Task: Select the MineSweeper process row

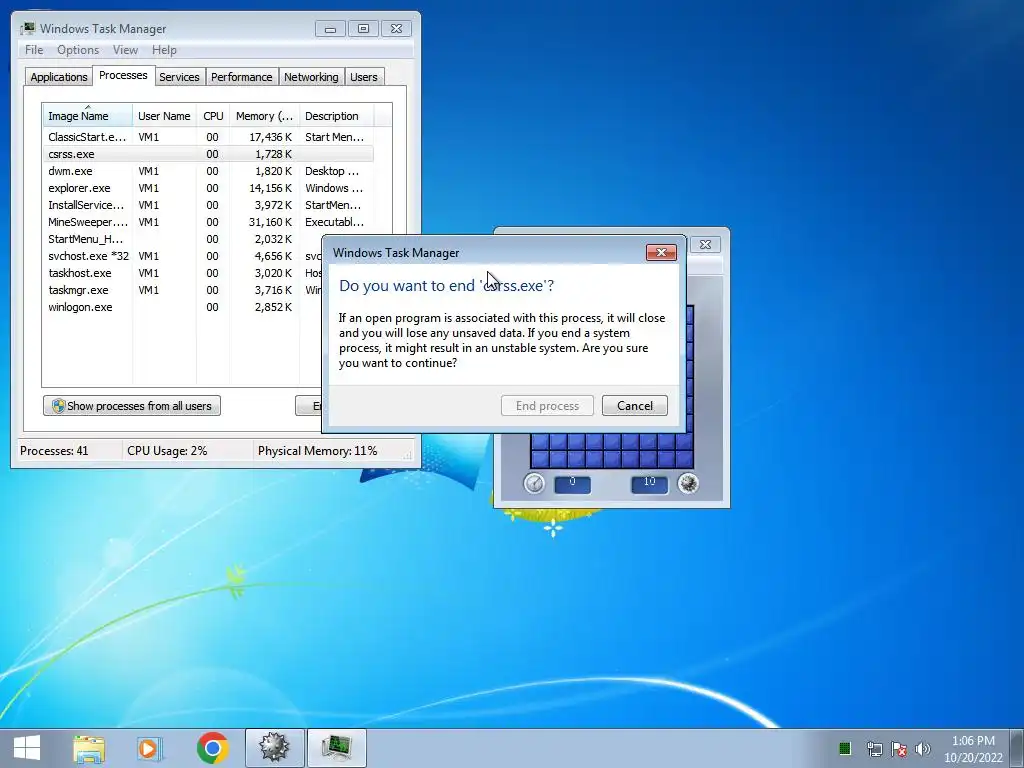Action: 208,222
